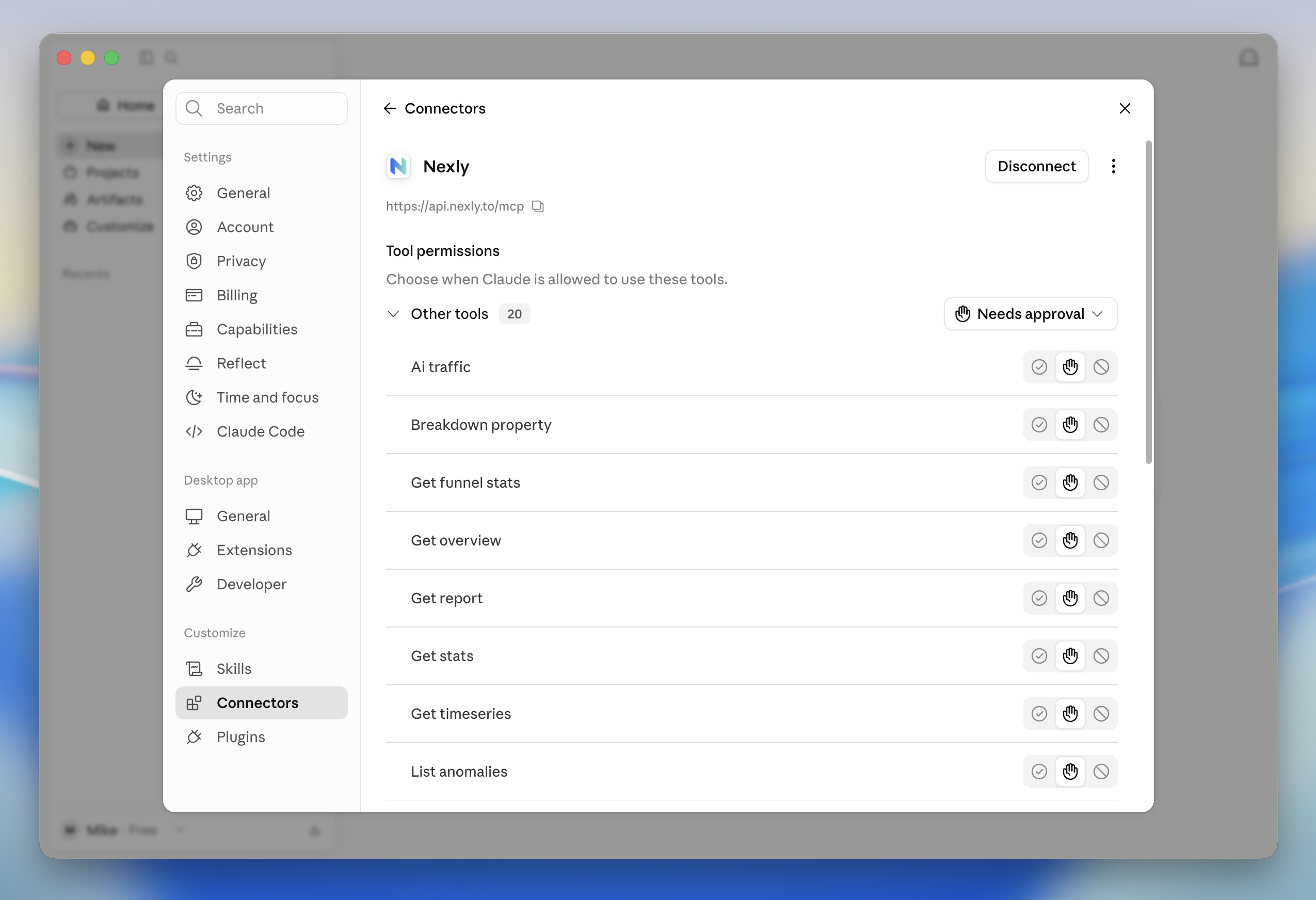Focus the settings Search field
This screenshot has height=900, width=1316.
(261, 108)
